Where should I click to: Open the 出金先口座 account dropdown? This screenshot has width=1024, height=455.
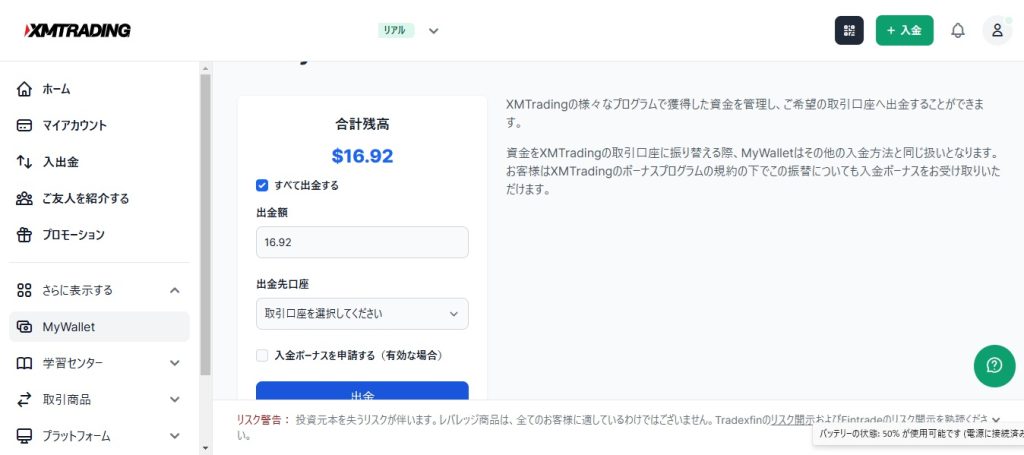[x=362, y=314]
